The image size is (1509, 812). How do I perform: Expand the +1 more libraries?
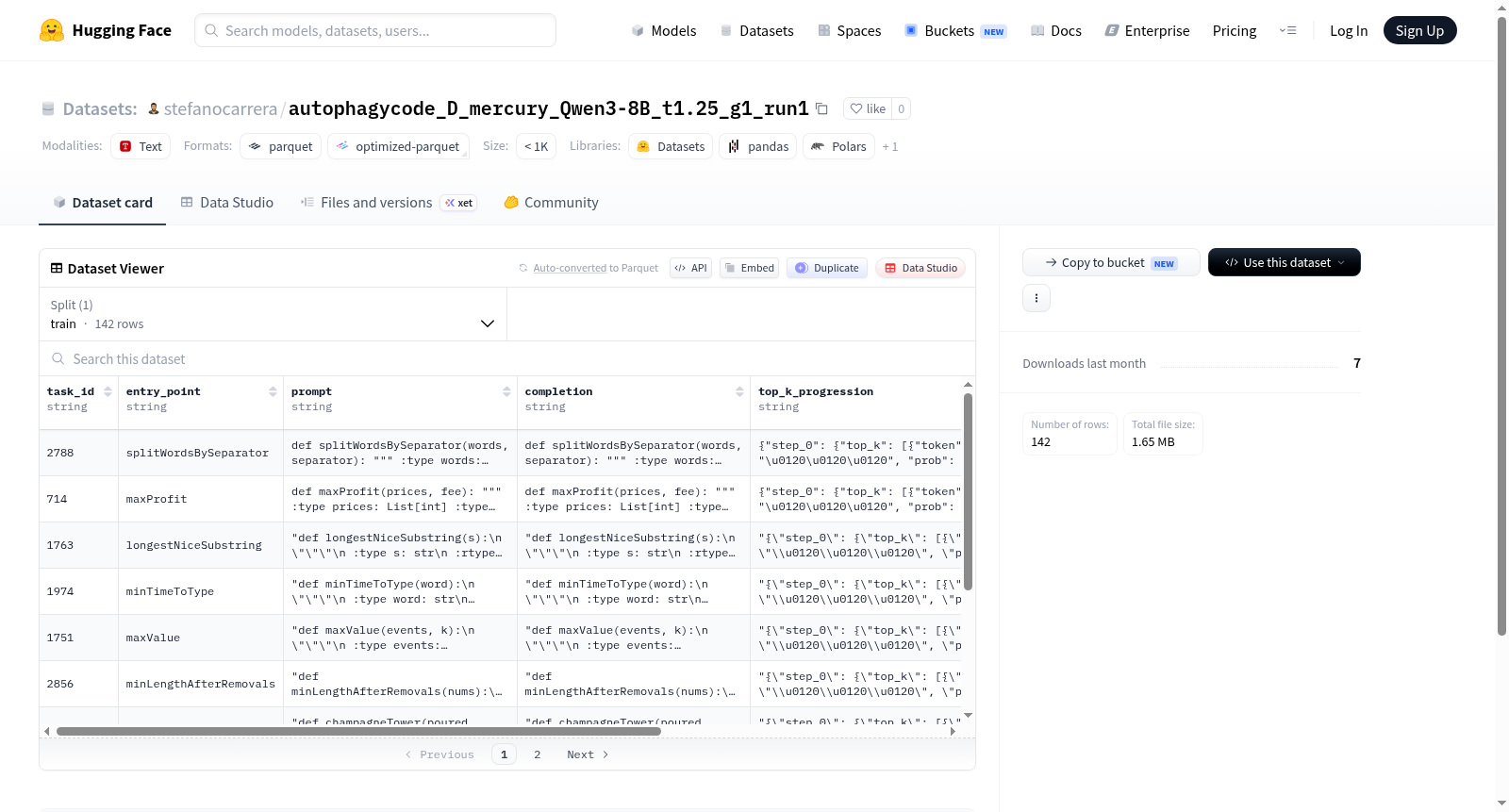[890, 146]
